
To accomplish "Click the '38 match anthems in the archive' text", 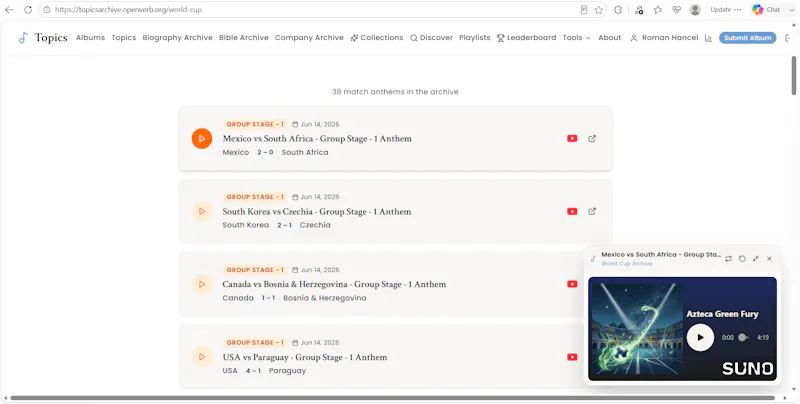I will click(395, 92).
